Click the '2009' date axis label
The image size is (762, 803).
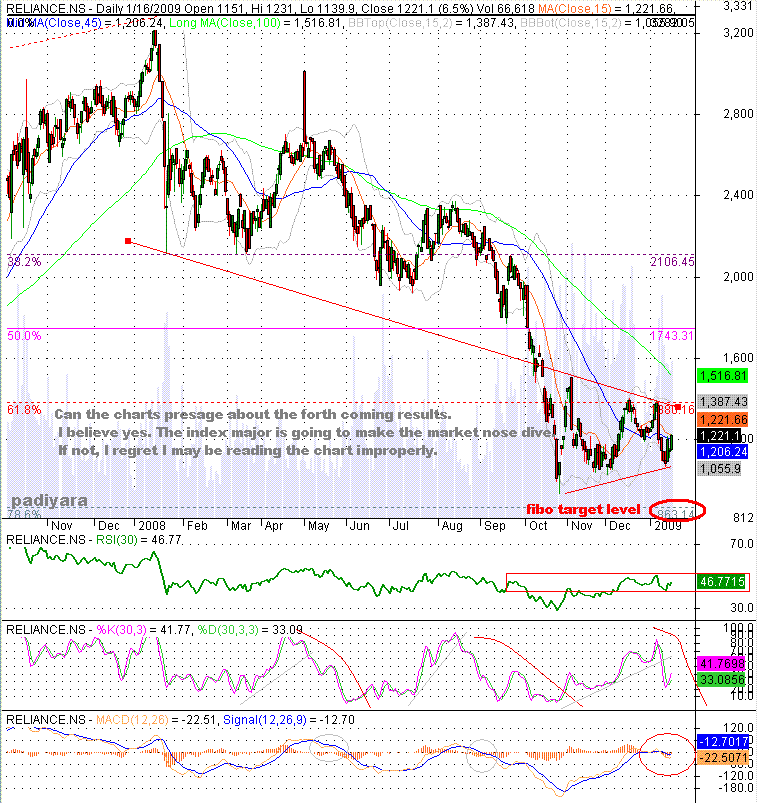pos(668,526)
